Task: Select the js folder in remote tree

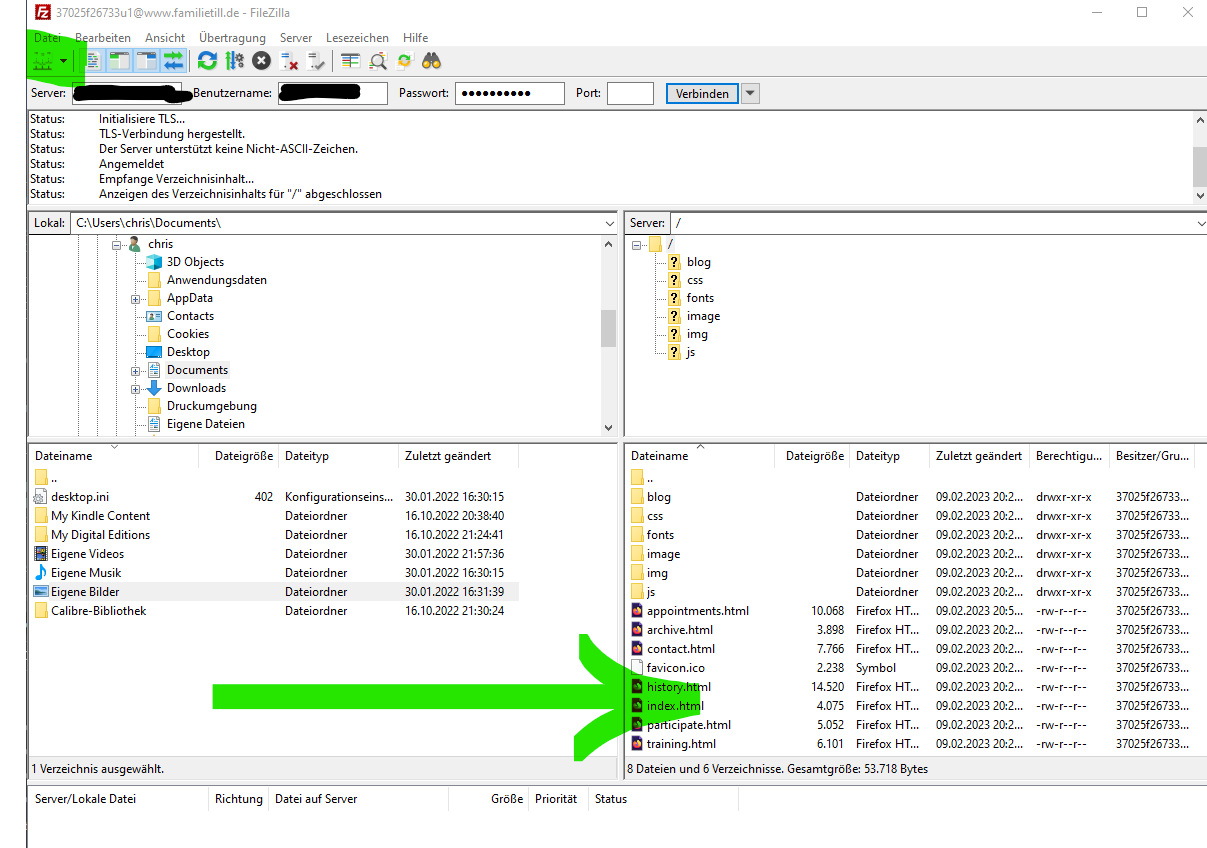Action: [691, 352]
